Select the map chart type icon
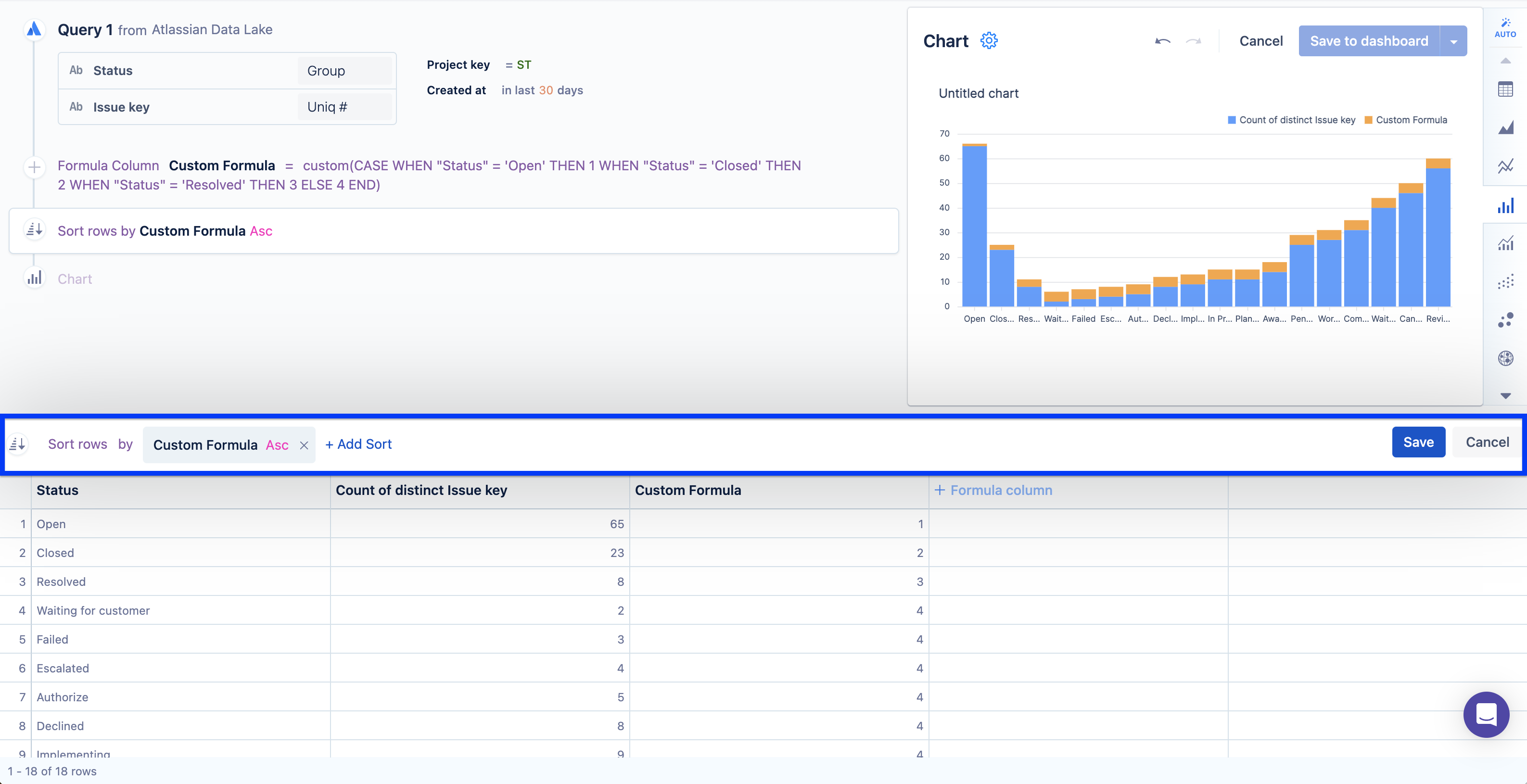Viewport: 1527px width, 784px height. [1505, 358]
